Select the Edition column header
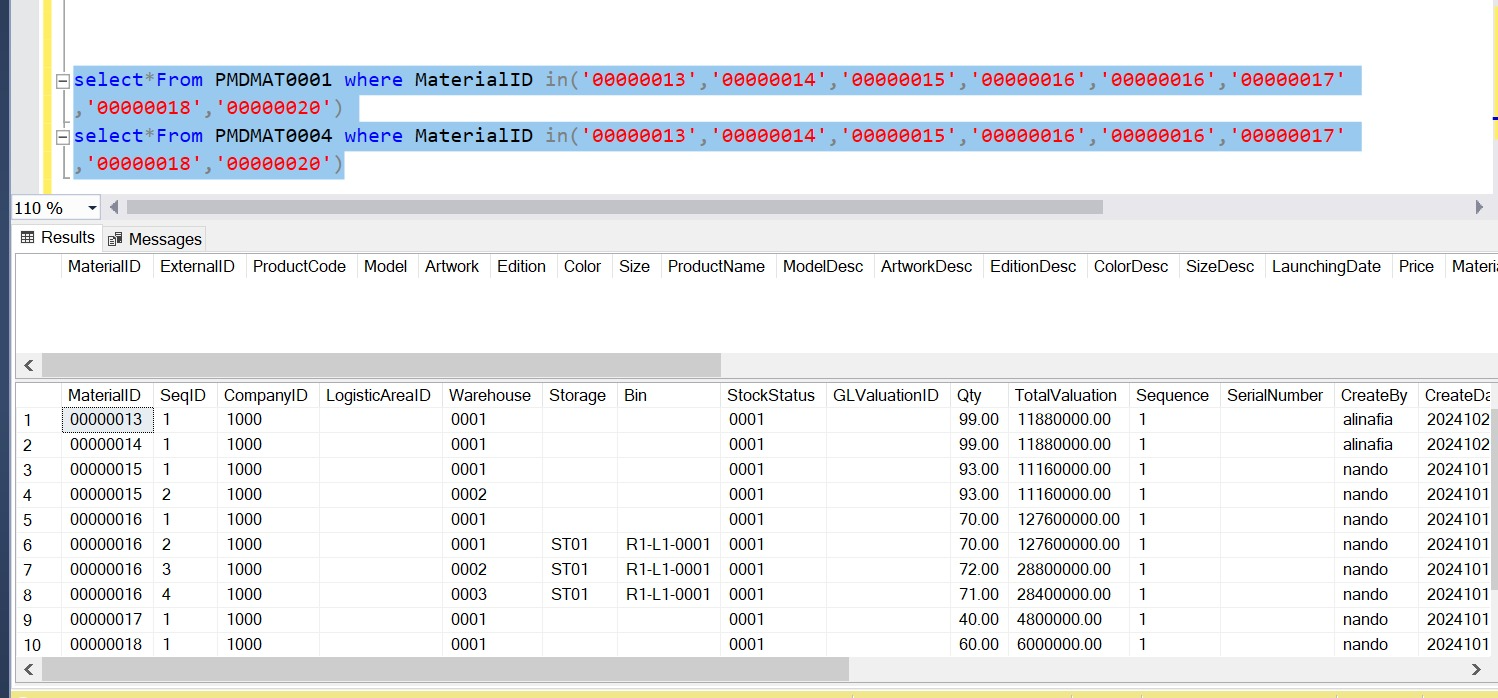Viewport: 1498px width, 698px height. 521,267
